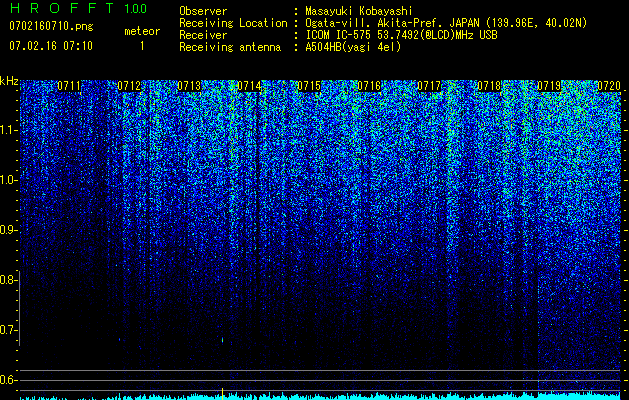Click the A504HB(yagi 4el) antenna text
The width and height of the screenshot is (629, 400).
(353, 47)
